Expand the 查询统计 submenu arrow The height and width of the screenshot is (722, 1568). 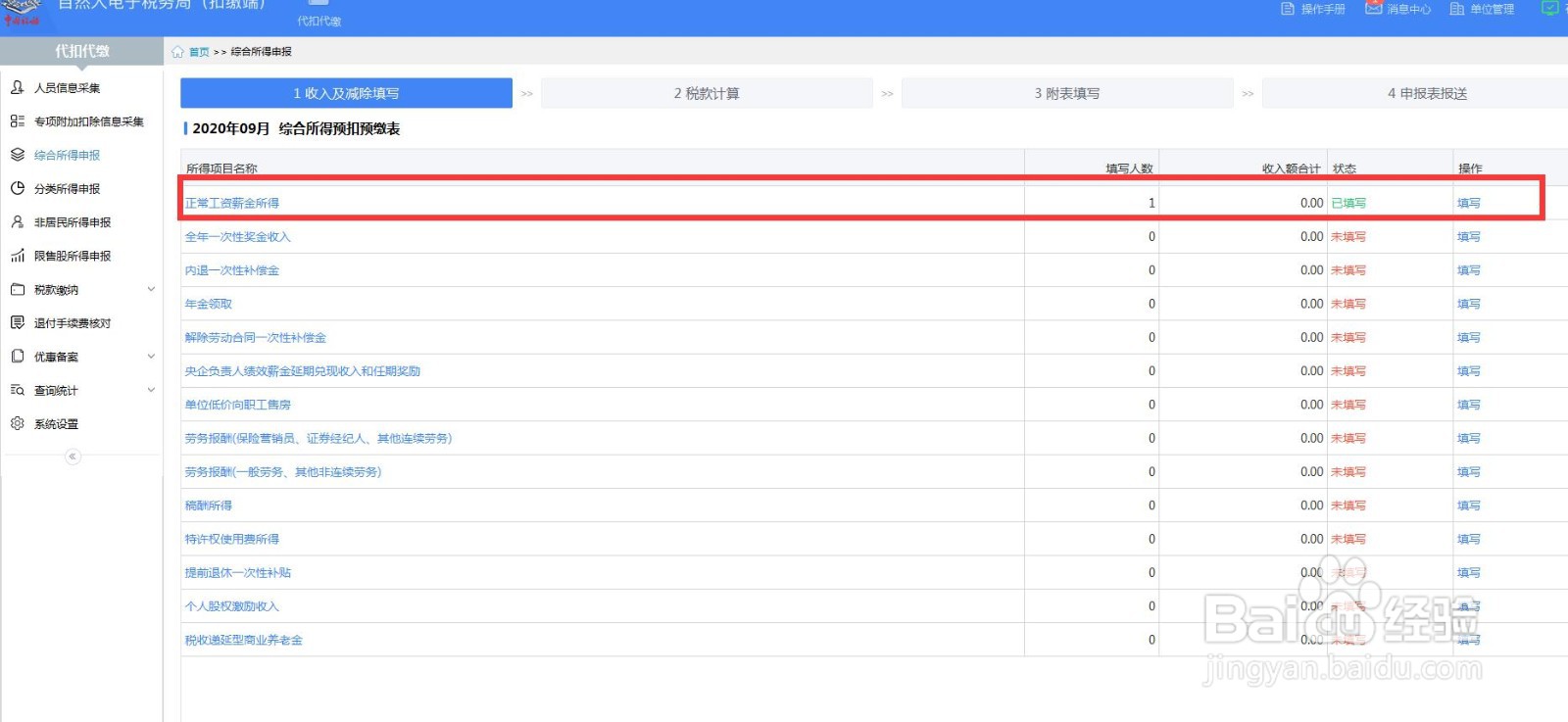[x=151, y=390]
